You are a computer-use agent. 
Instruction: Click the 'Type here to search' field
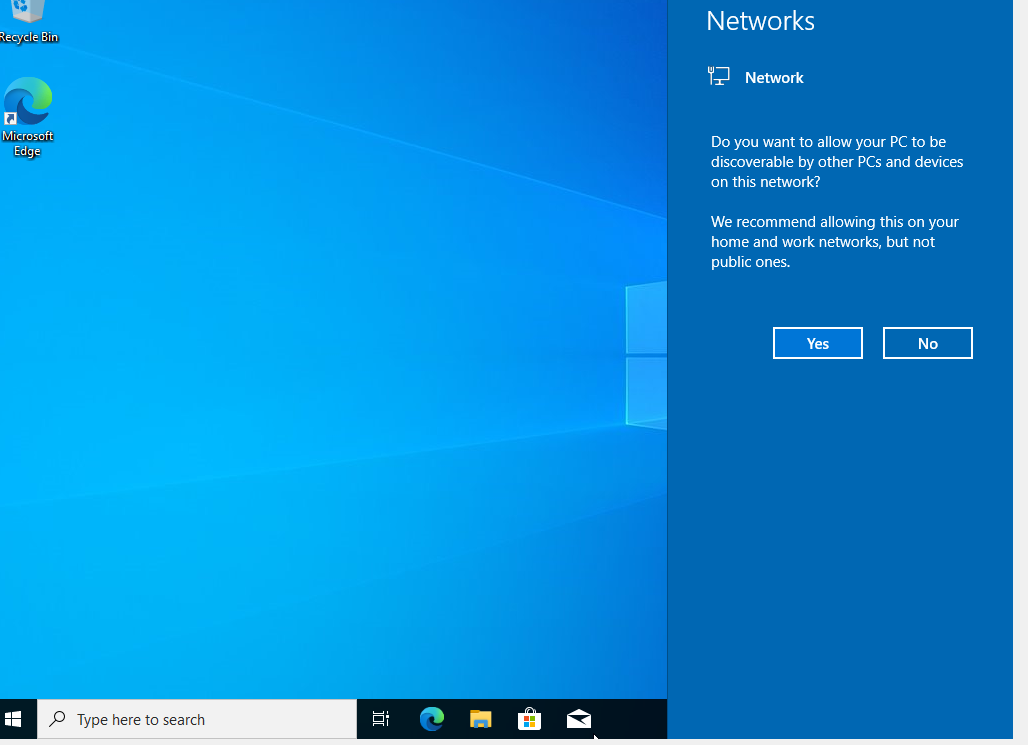point(197,719)
